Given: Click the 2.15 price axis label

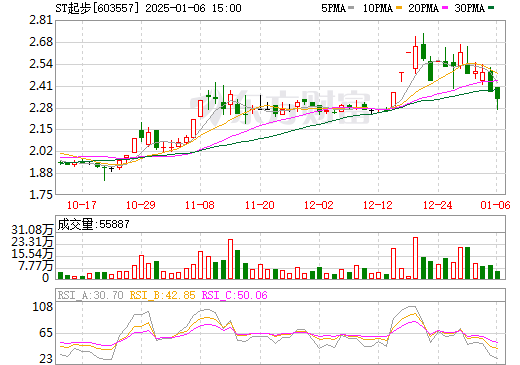Looking at the screenshot, I should (41, 129).
